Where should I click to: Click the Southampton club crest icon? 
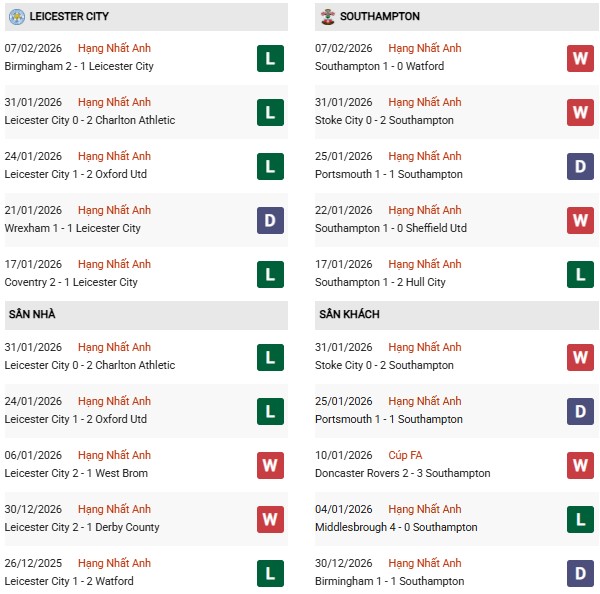tap(327, 16)
